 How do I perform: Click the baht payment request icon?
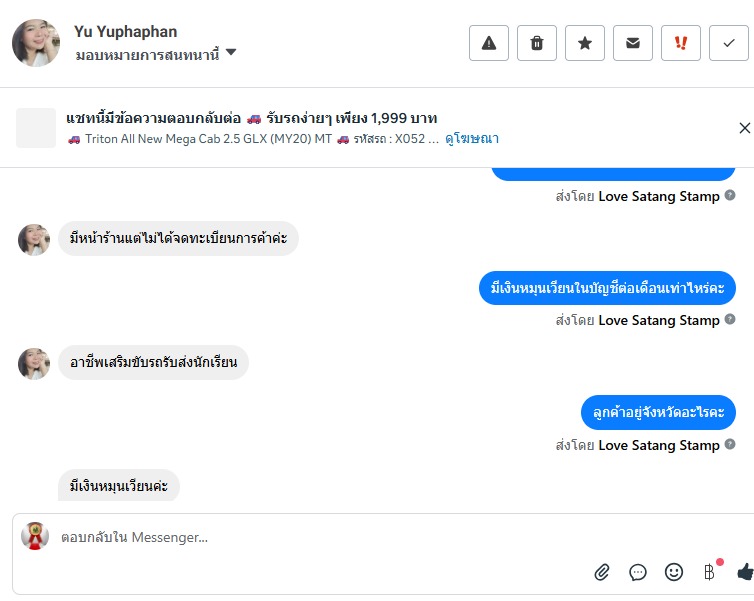click(710, 572)
